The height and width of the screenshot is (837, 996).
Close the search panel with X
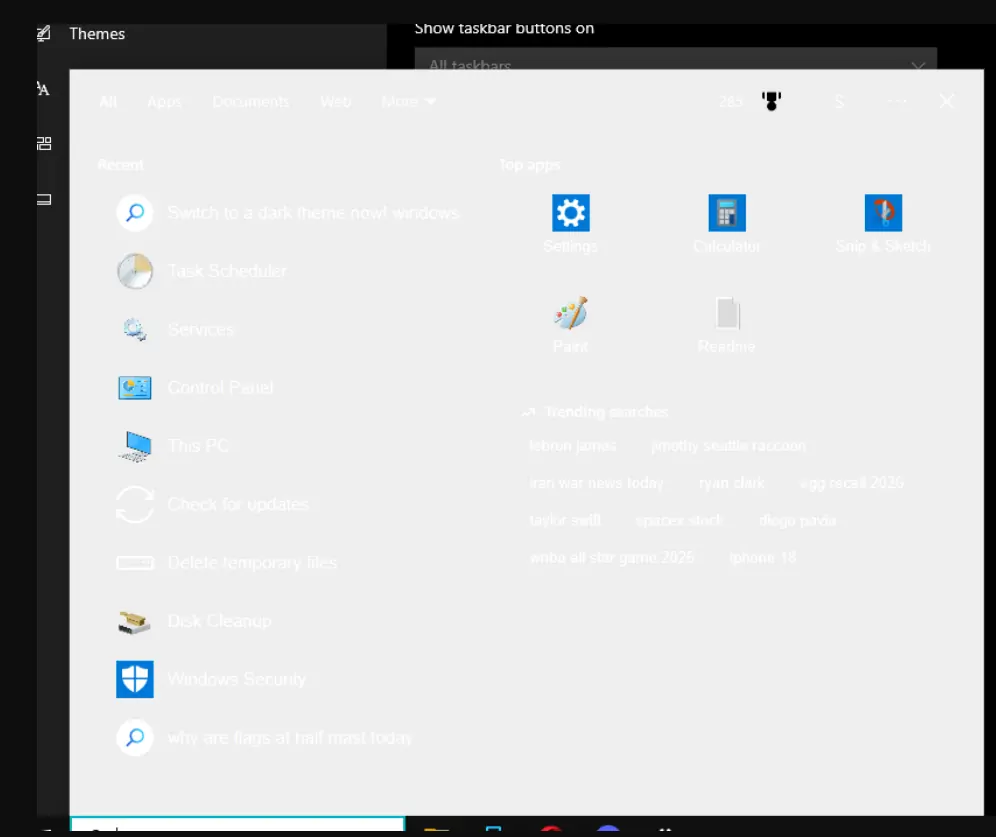click(x=946, y=101)
